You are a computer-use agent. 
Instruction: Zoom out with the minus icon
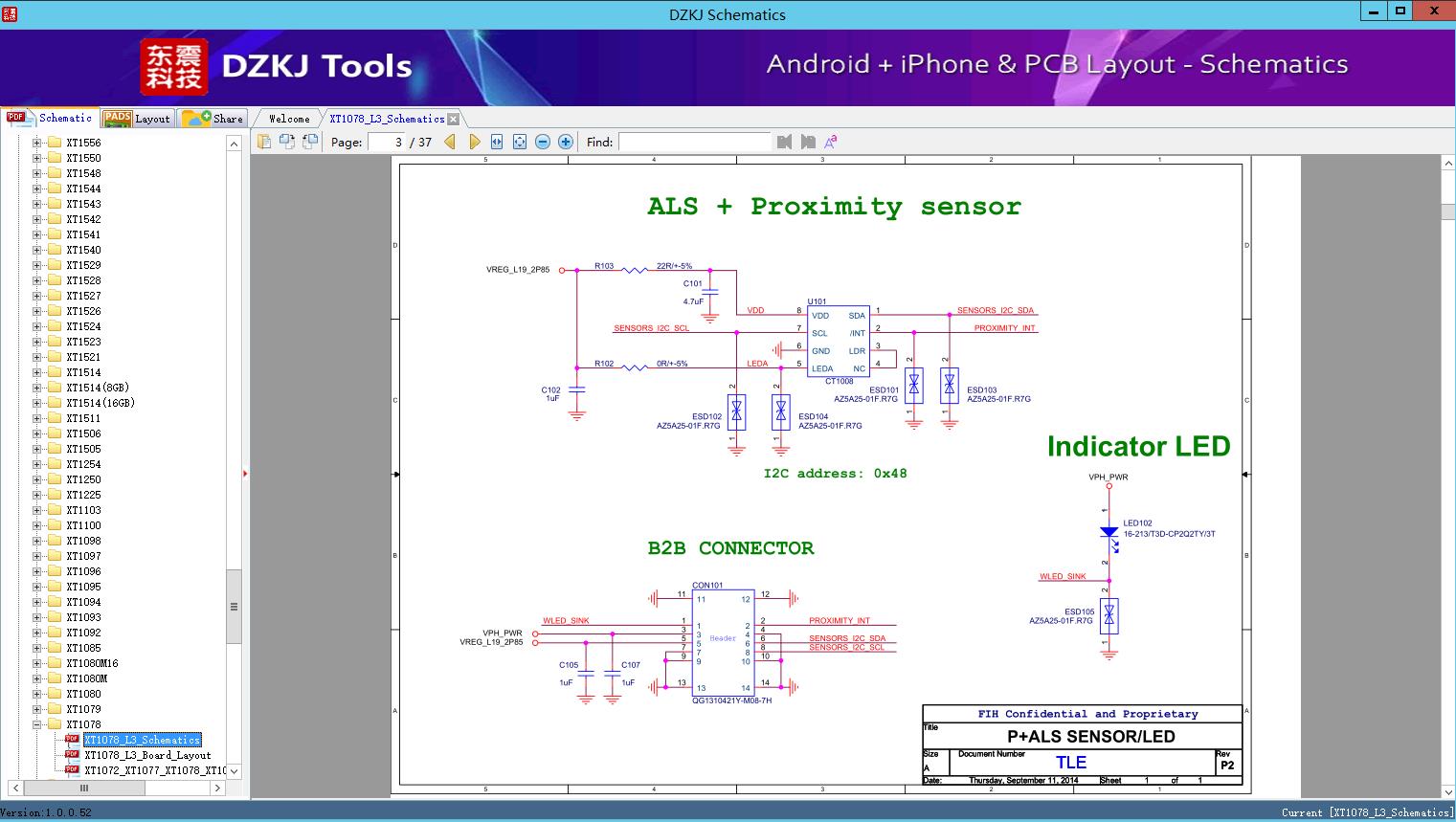tap(543, 142)
